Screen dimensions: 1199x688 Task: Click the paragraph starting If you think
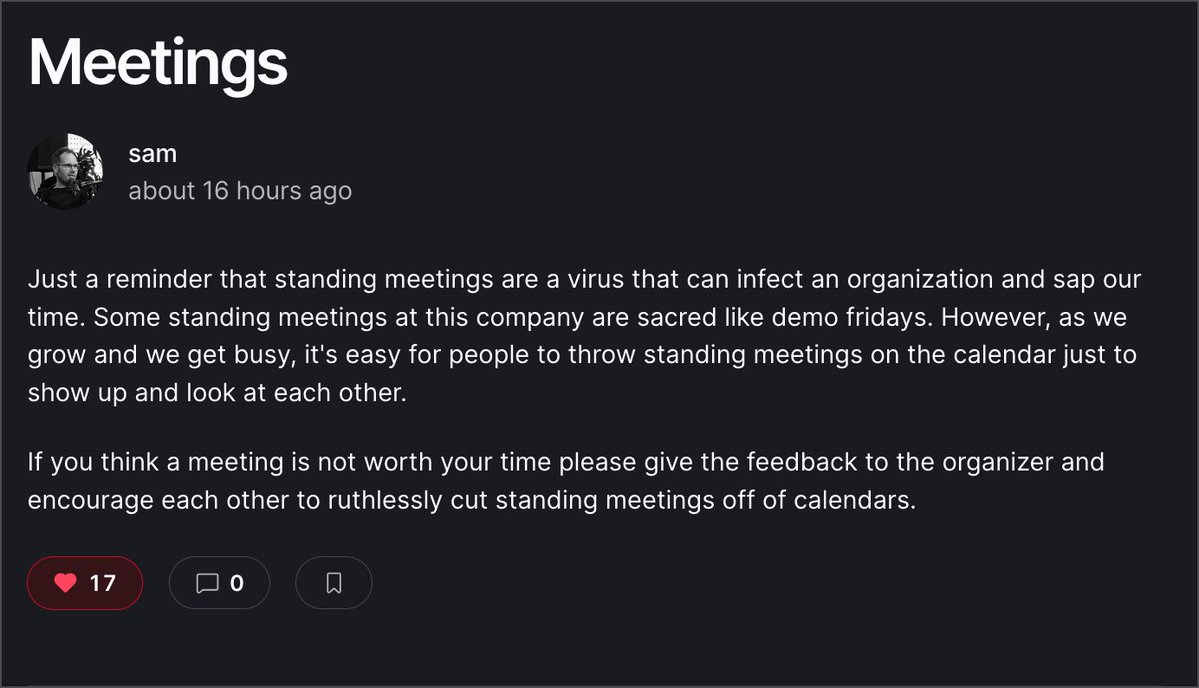pyautogui.click(x=566, y=481)
